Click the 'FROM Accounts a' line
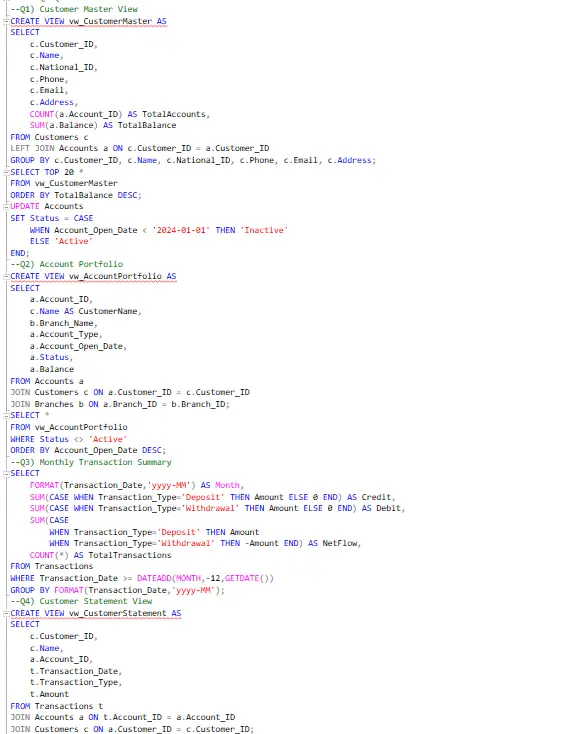Screen dimensions: 575x734 click(47, 382)
